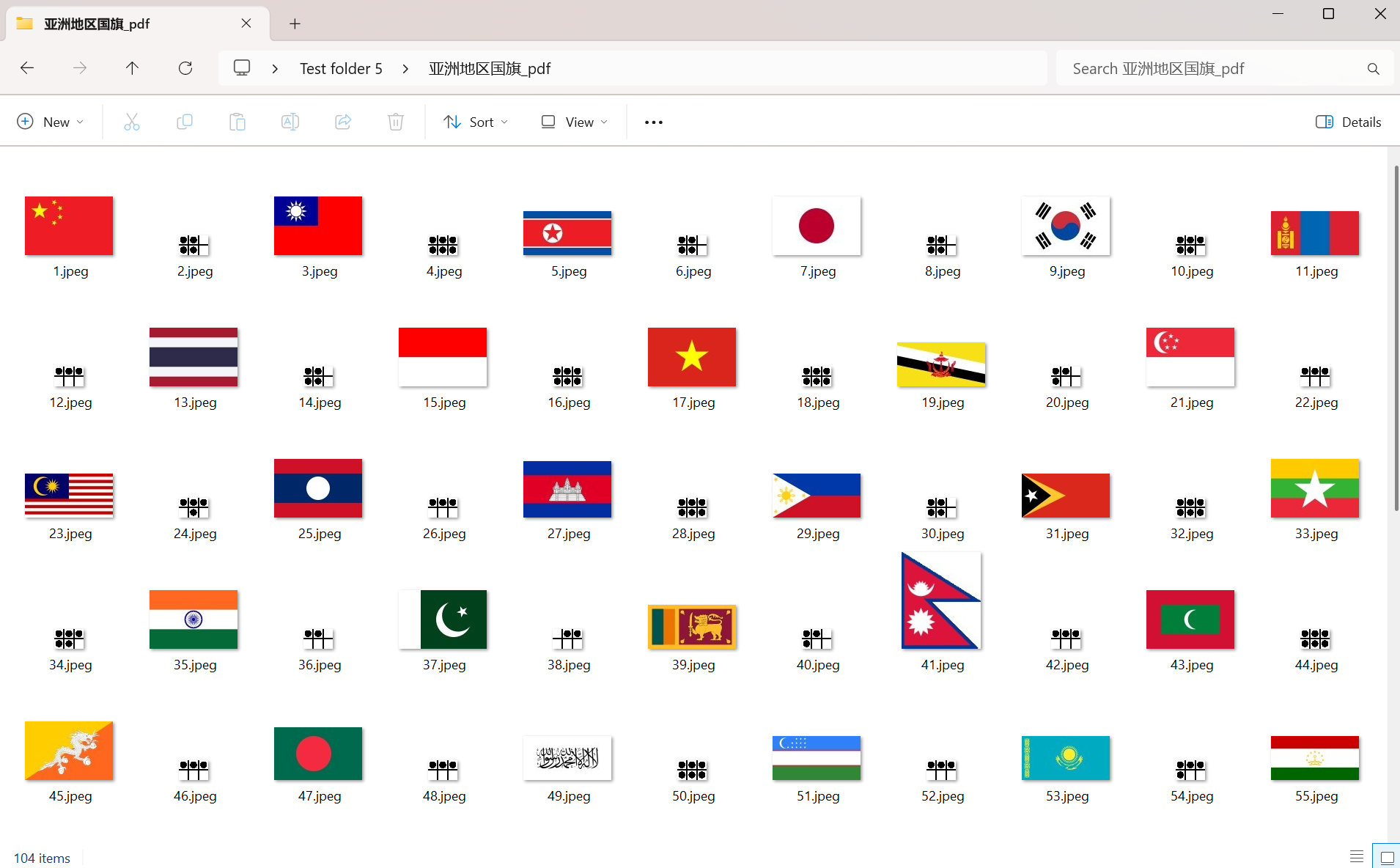Open the Japan flag thumbnail 7.jpeg

pos(817,226)
